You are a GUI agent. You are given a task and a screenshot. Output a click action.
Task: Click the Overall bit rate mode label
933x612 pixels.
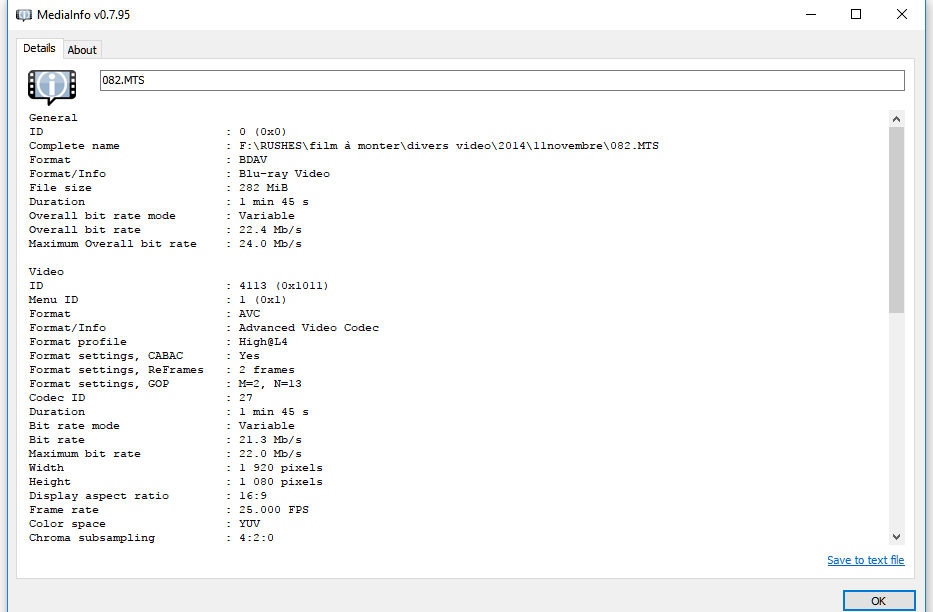(102, 216)
